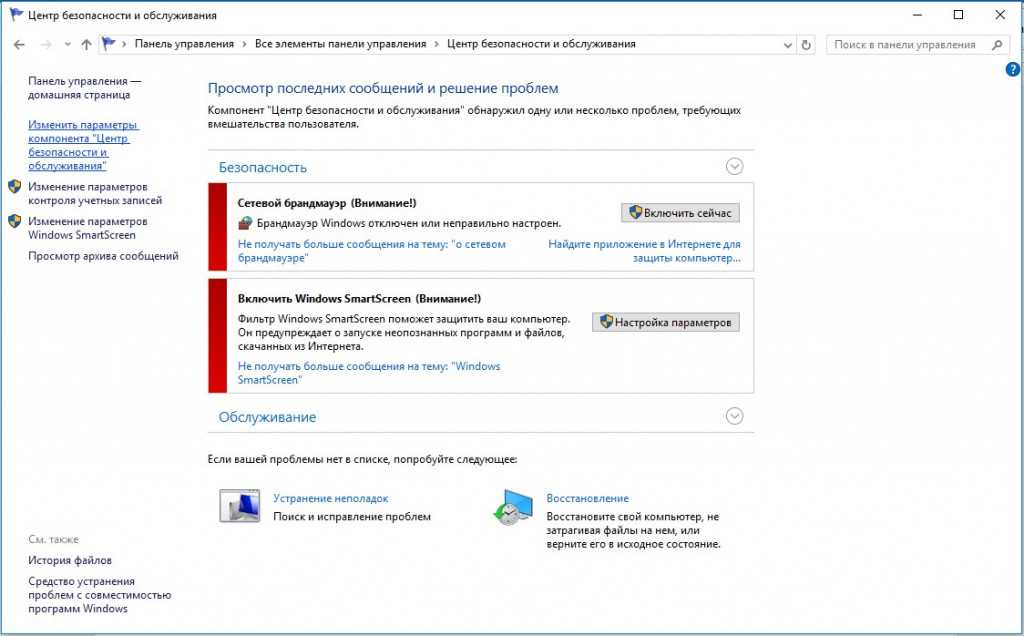Maximize the window
The image size is (1024, 636).
pyautogui.click(x=958, y=14)
